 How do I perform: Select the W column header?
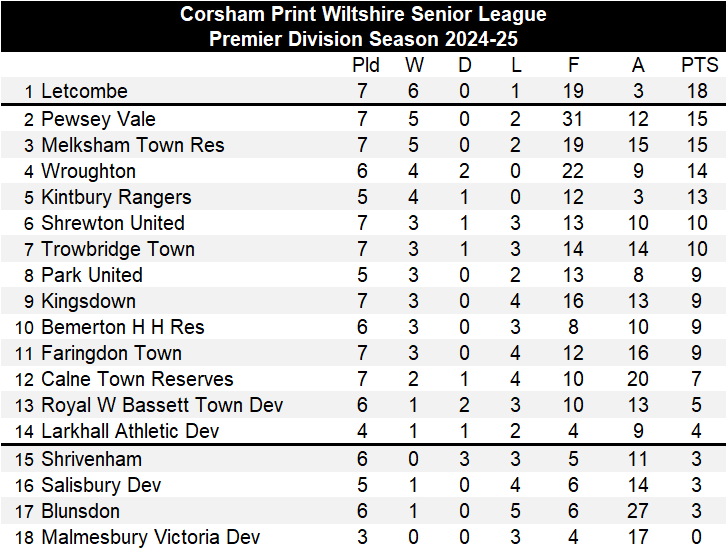tap(414, 66)
